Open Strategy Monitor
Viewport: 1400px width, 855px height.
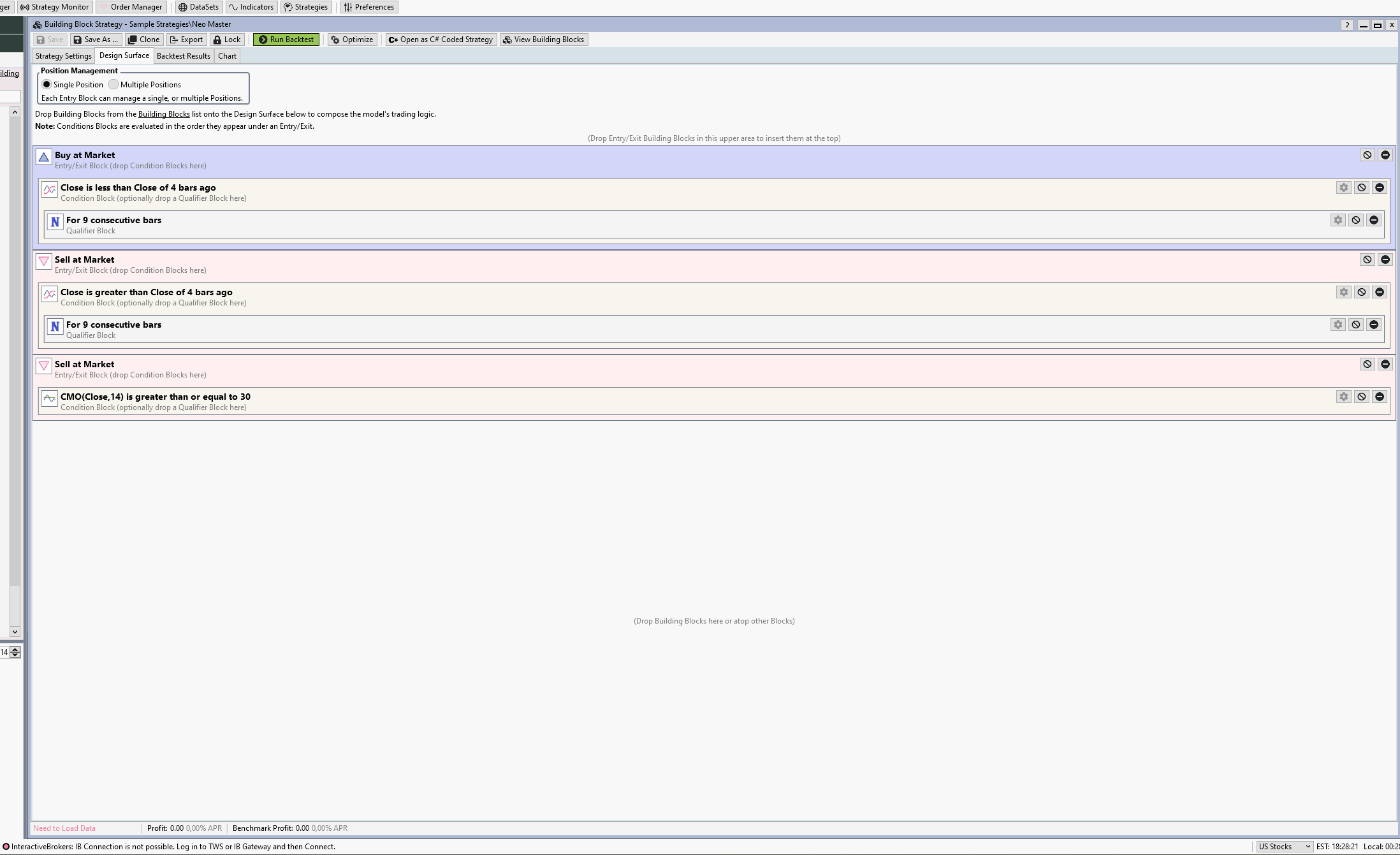[55, 7]
